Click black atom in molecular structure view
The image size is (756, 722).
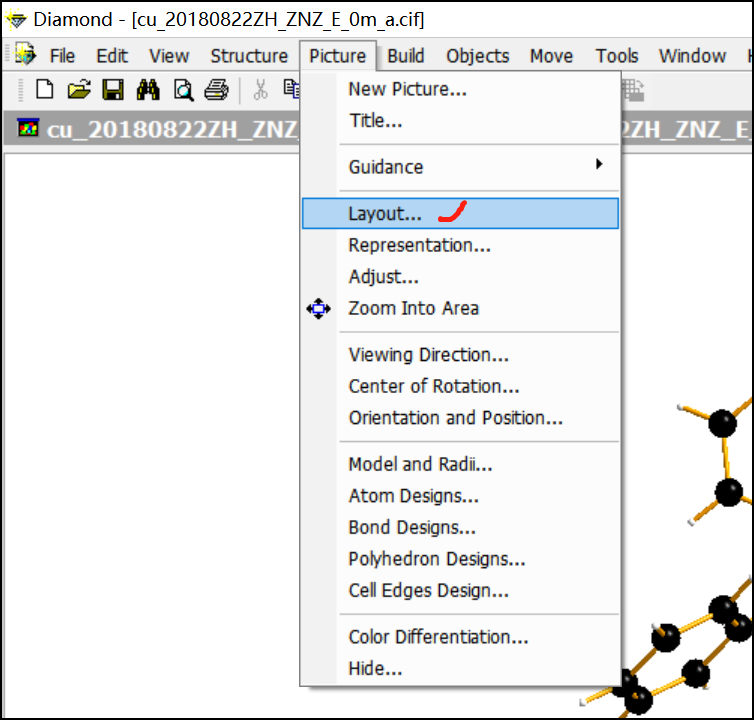click(722, 424)
